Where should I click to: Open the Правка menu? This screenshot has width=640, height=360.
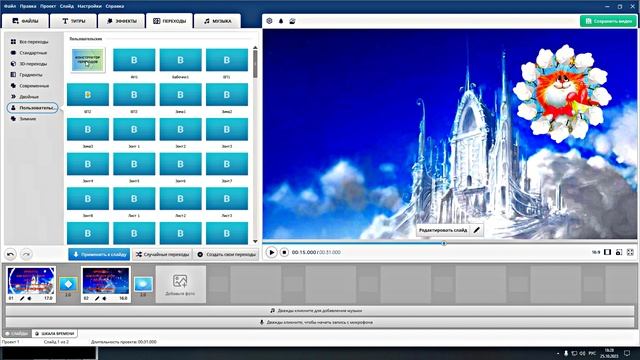tap(28, 6)
